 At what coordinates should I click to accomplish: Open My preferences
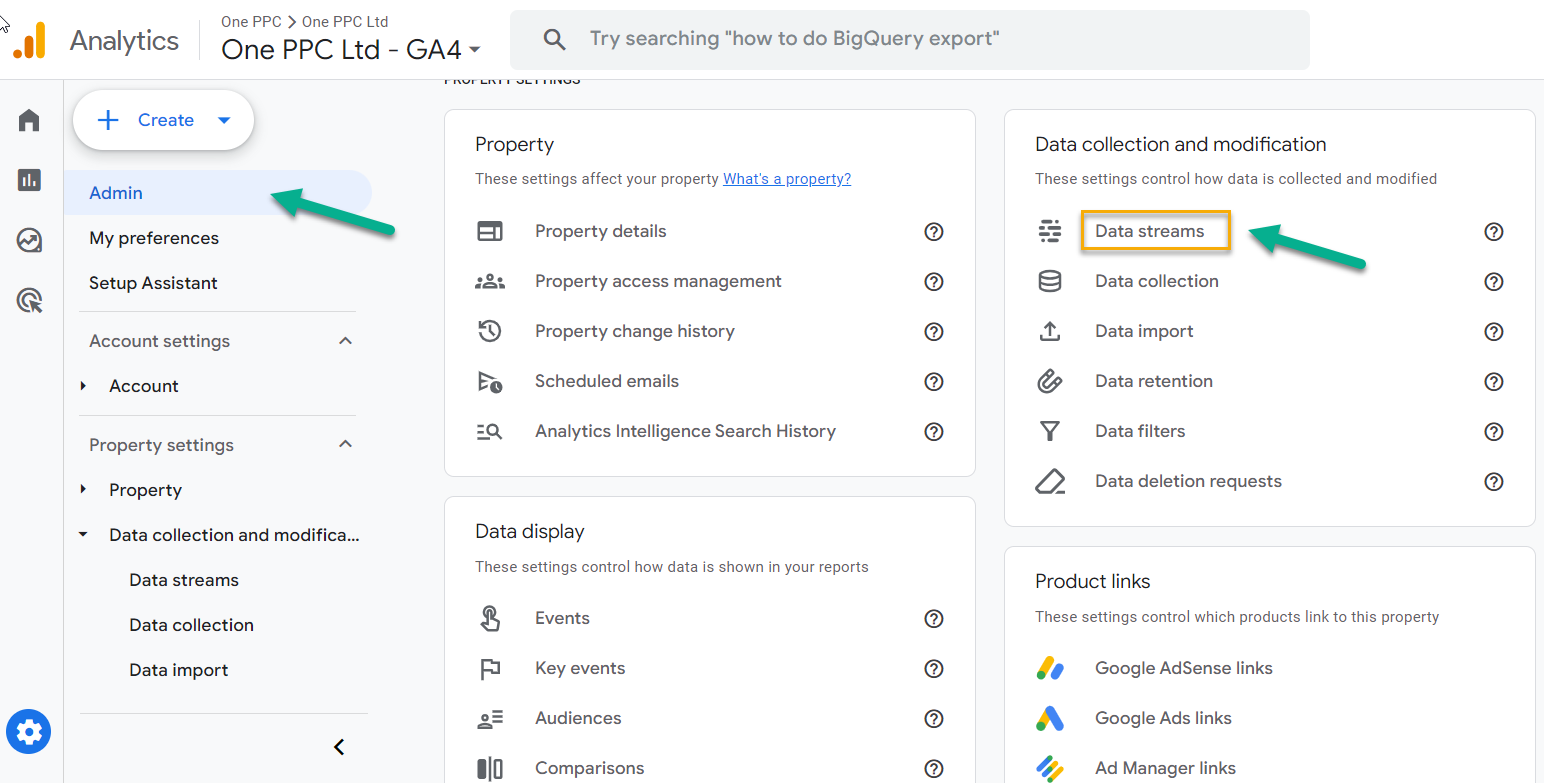pyautogui.click(x=154, y=238)
